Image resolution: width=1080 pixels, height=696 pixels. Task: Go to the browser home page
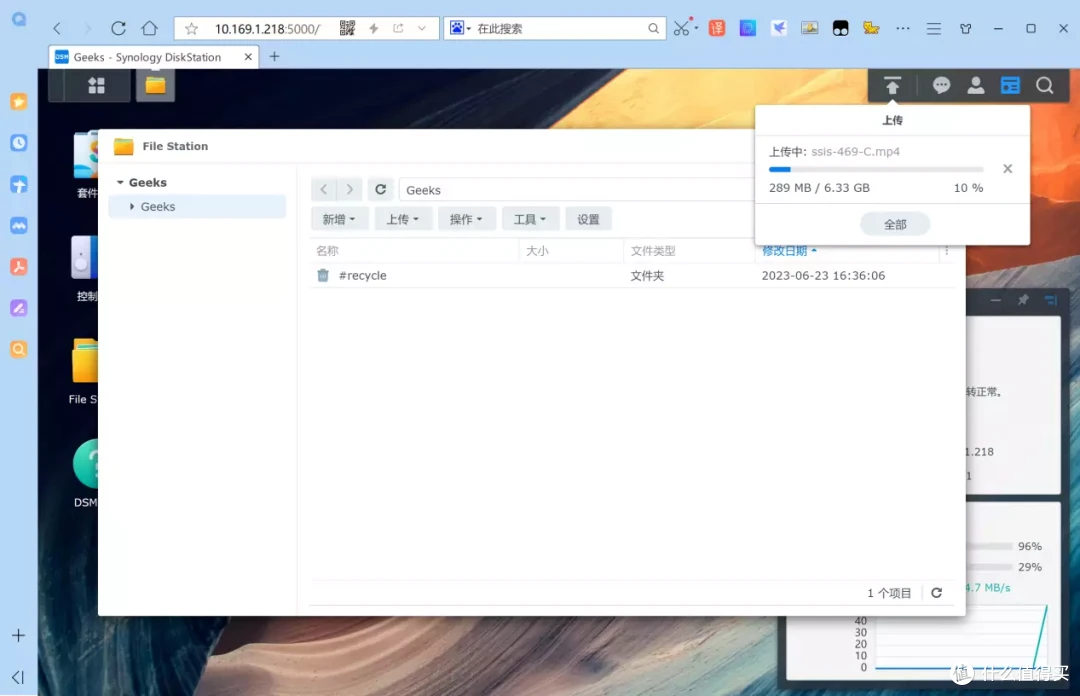[149, 28]
